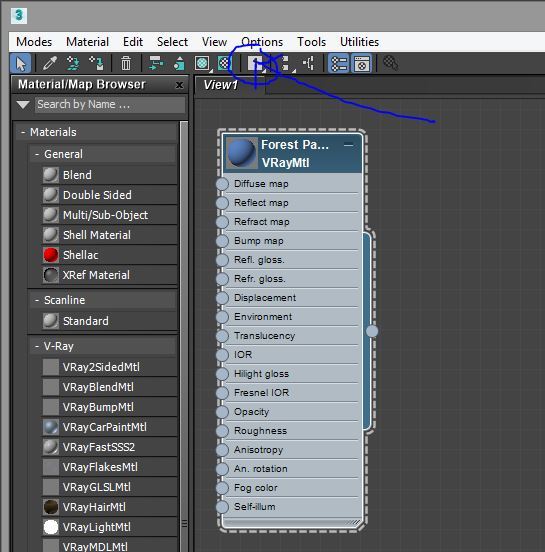This screenshot has height=552, width=545.
Task: Click the Opacity input socket
Action: click(222, 412)
